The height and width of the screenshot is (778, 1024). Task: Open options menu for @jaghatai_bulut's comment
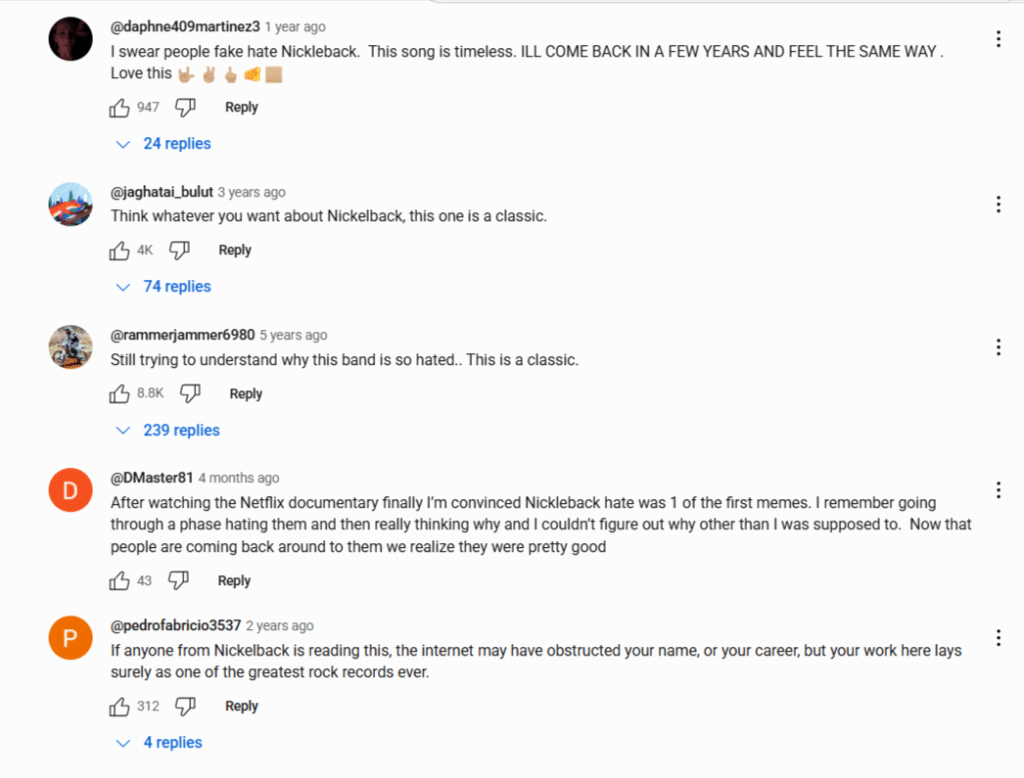tap(998, 204)
